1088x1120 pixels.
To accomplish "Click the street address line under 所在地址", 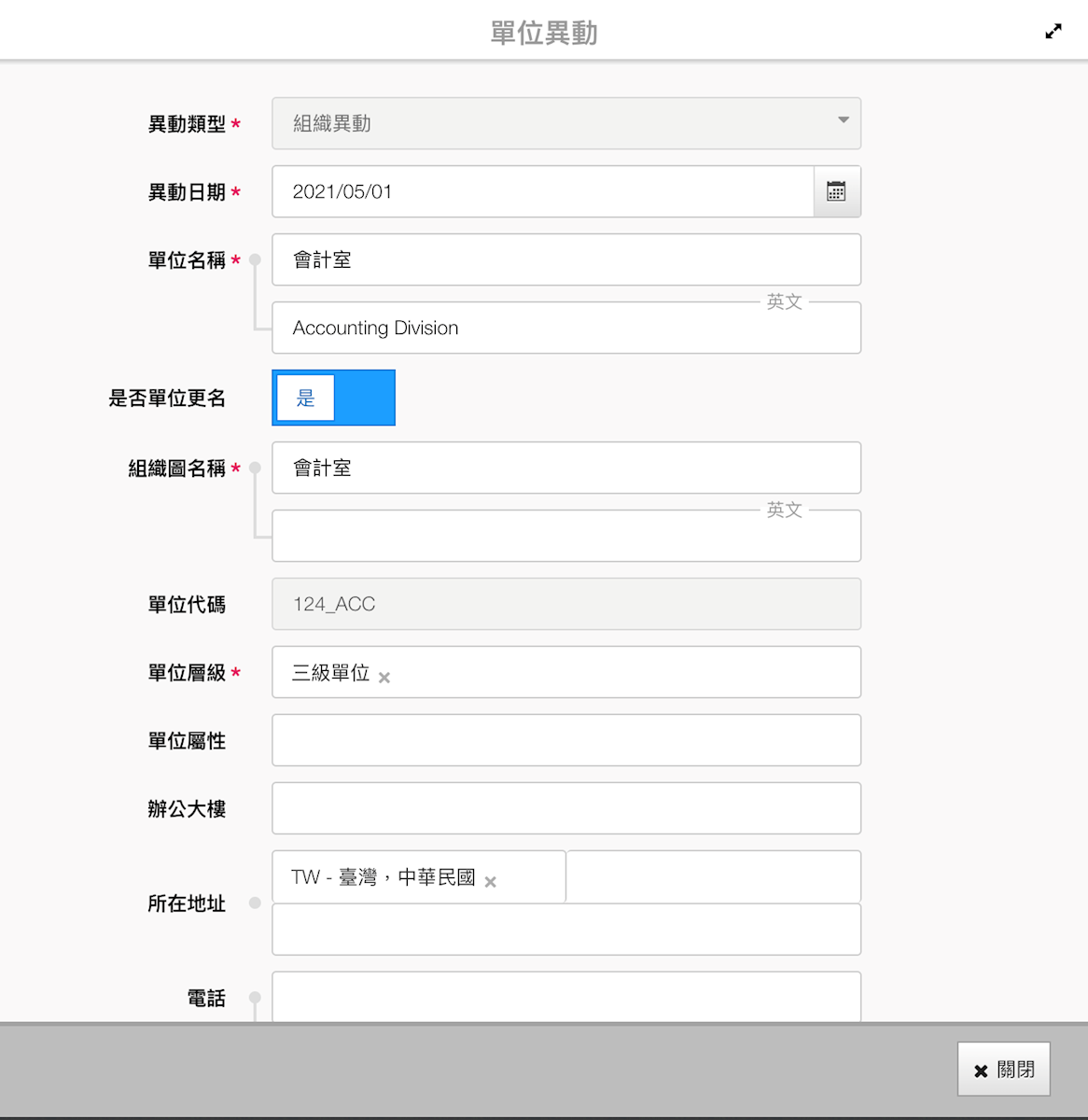I will [565, 930].
